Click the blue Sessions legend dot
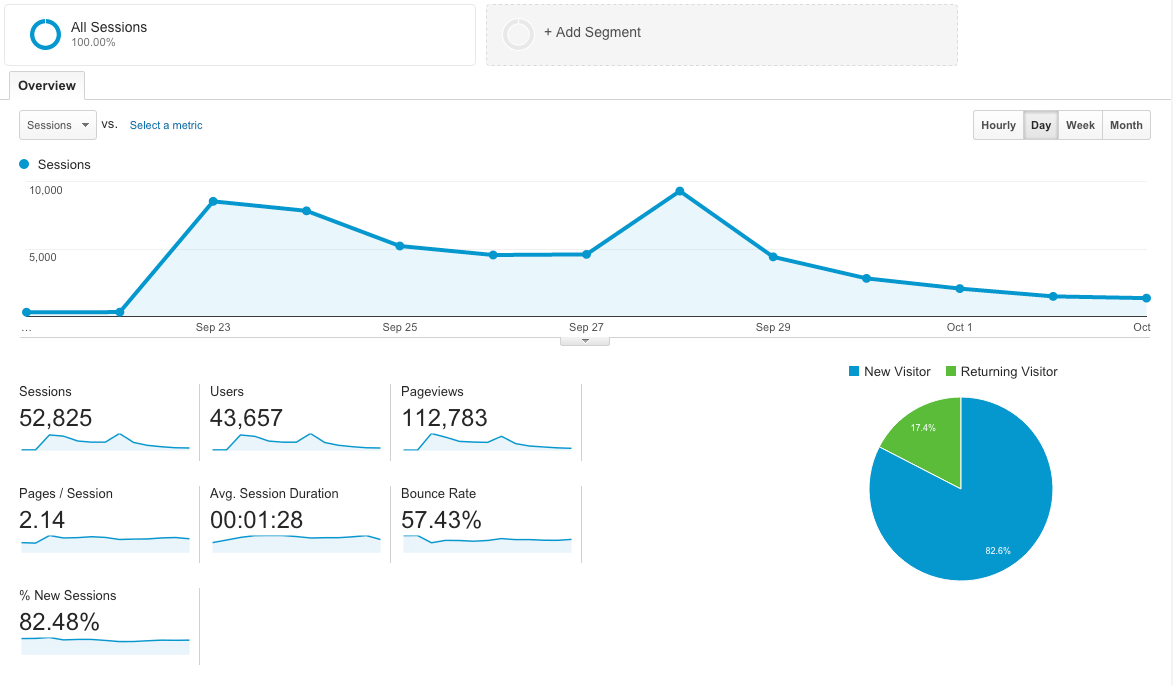Screen dimensions: 1173x685 [x=22, y=164]
